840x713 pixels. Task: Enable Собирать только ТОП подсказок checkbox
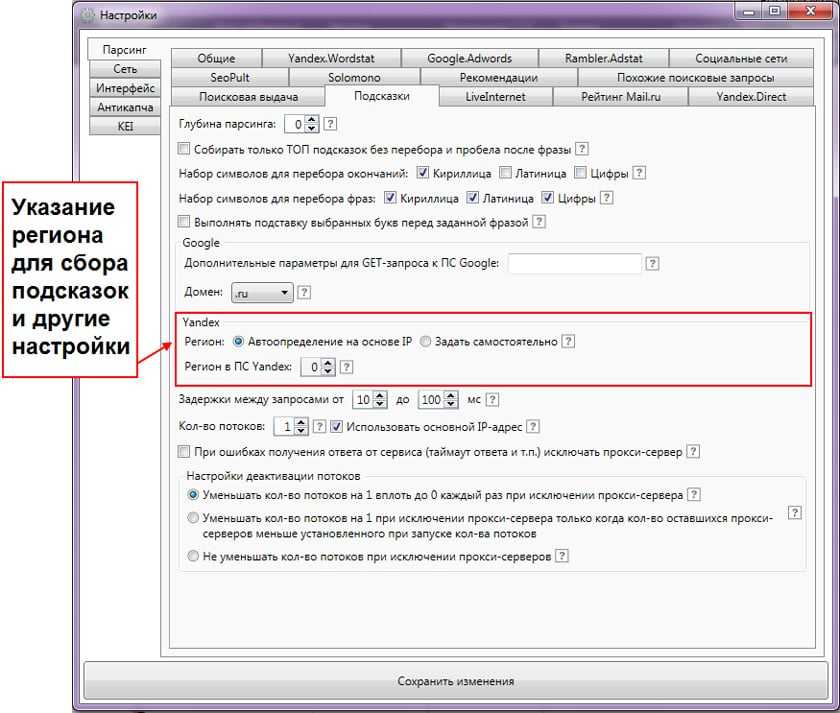coord(183,149)
